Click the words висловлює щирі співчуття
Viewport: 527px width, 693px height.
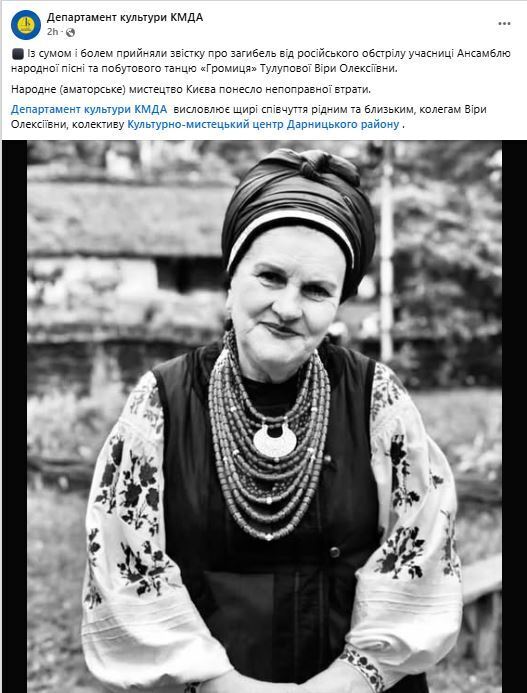[236, 109]
